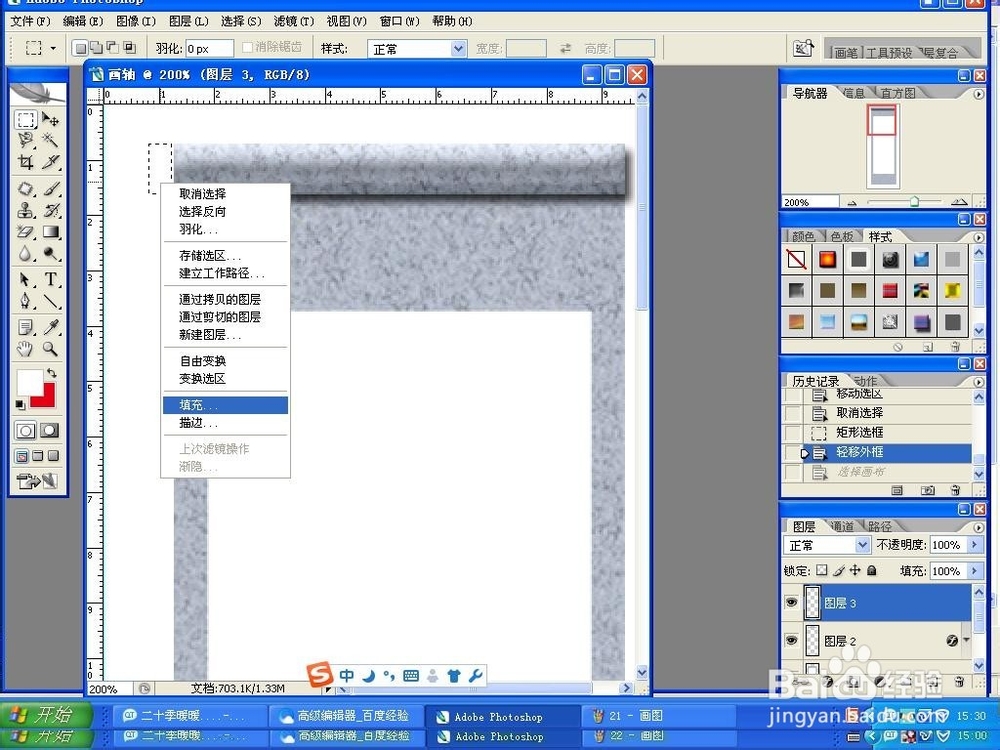Select the Eyedropper tool

[50, 327]
